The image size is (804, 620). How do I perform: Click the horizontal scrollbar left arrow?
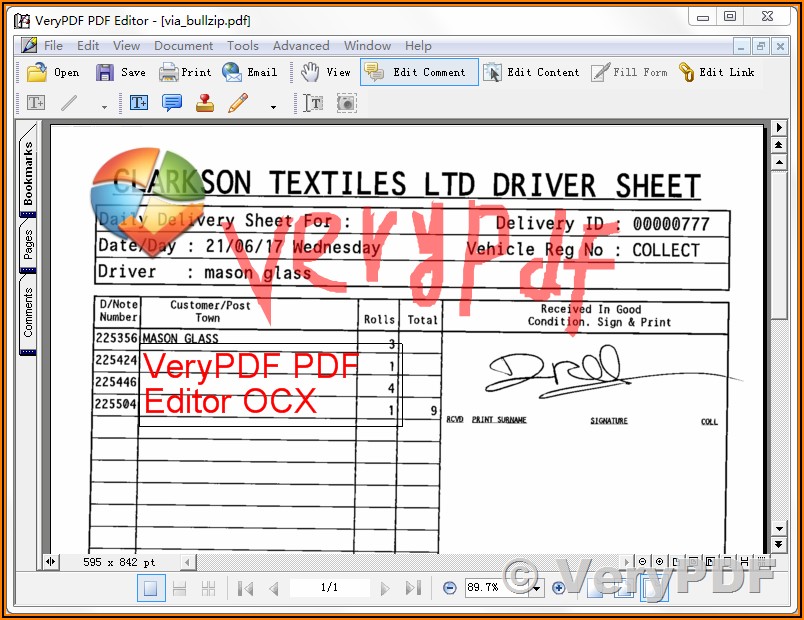coord(188,563)
